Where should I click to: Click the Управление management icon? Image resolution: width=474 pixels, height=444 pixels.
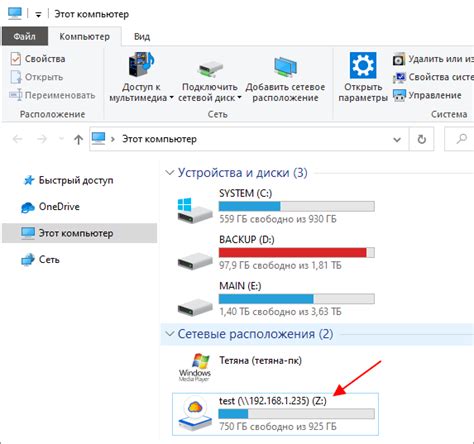coord(399,95)
